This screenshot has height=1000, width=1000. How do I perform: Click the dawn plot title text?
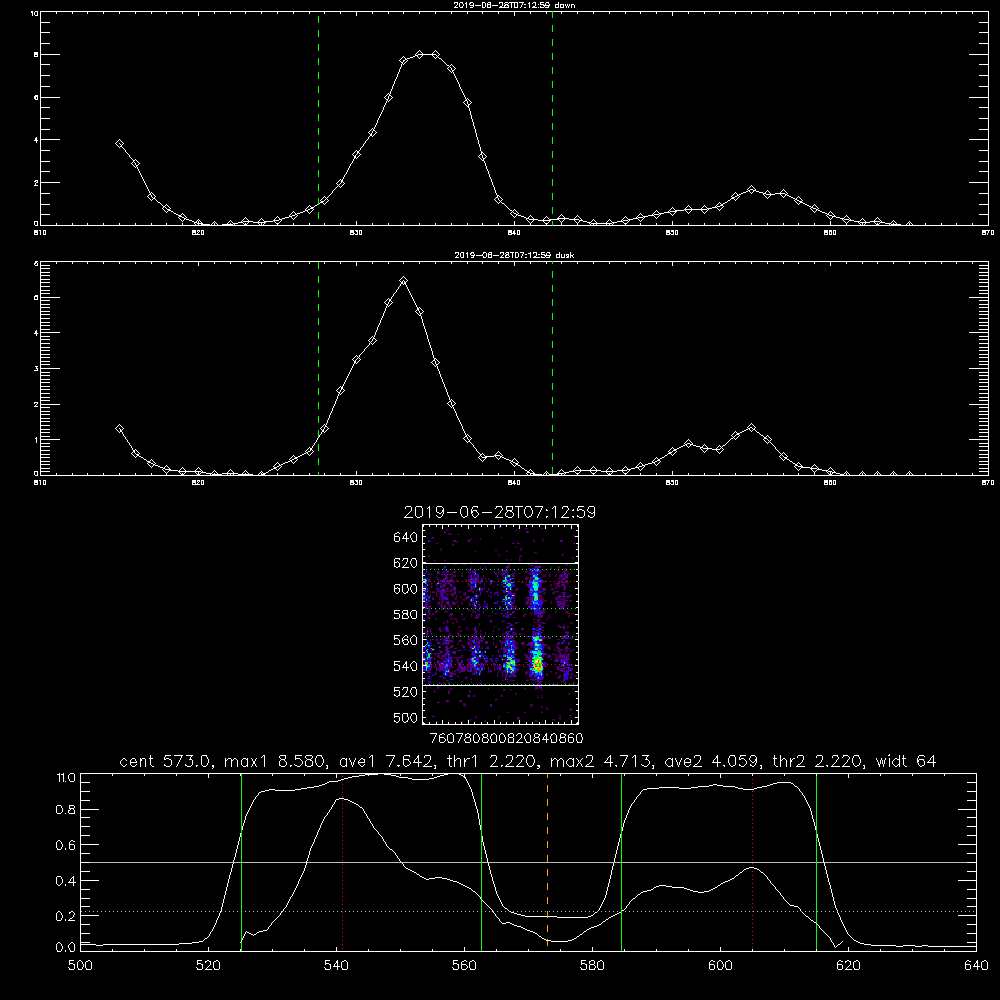(x=514, y=5)
